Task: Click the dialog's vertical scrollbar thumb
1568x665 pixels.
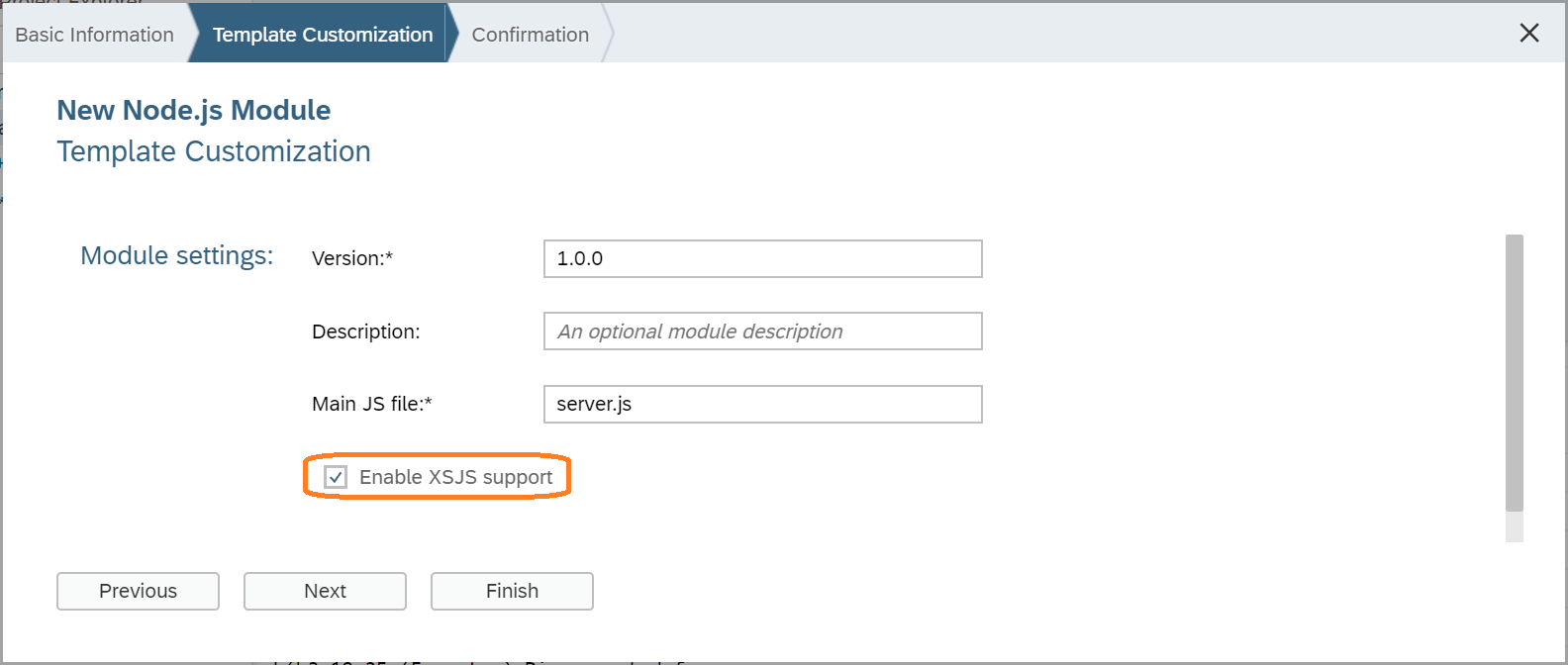Action: (1514, 373)
